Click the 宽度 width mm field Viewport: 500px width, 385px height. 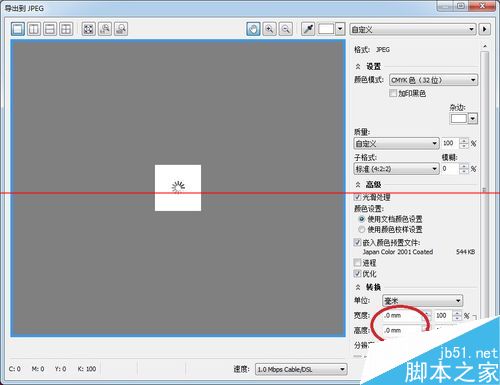click(x=403, y=315)
